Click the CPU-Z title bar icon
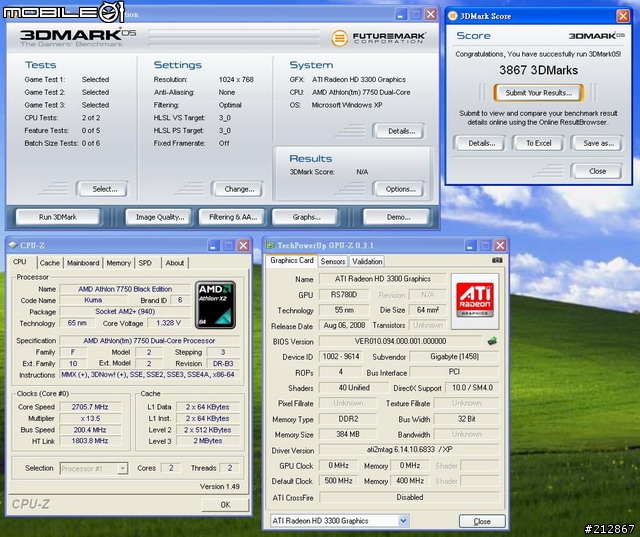The image size is (640, 537). click(13, 245)
